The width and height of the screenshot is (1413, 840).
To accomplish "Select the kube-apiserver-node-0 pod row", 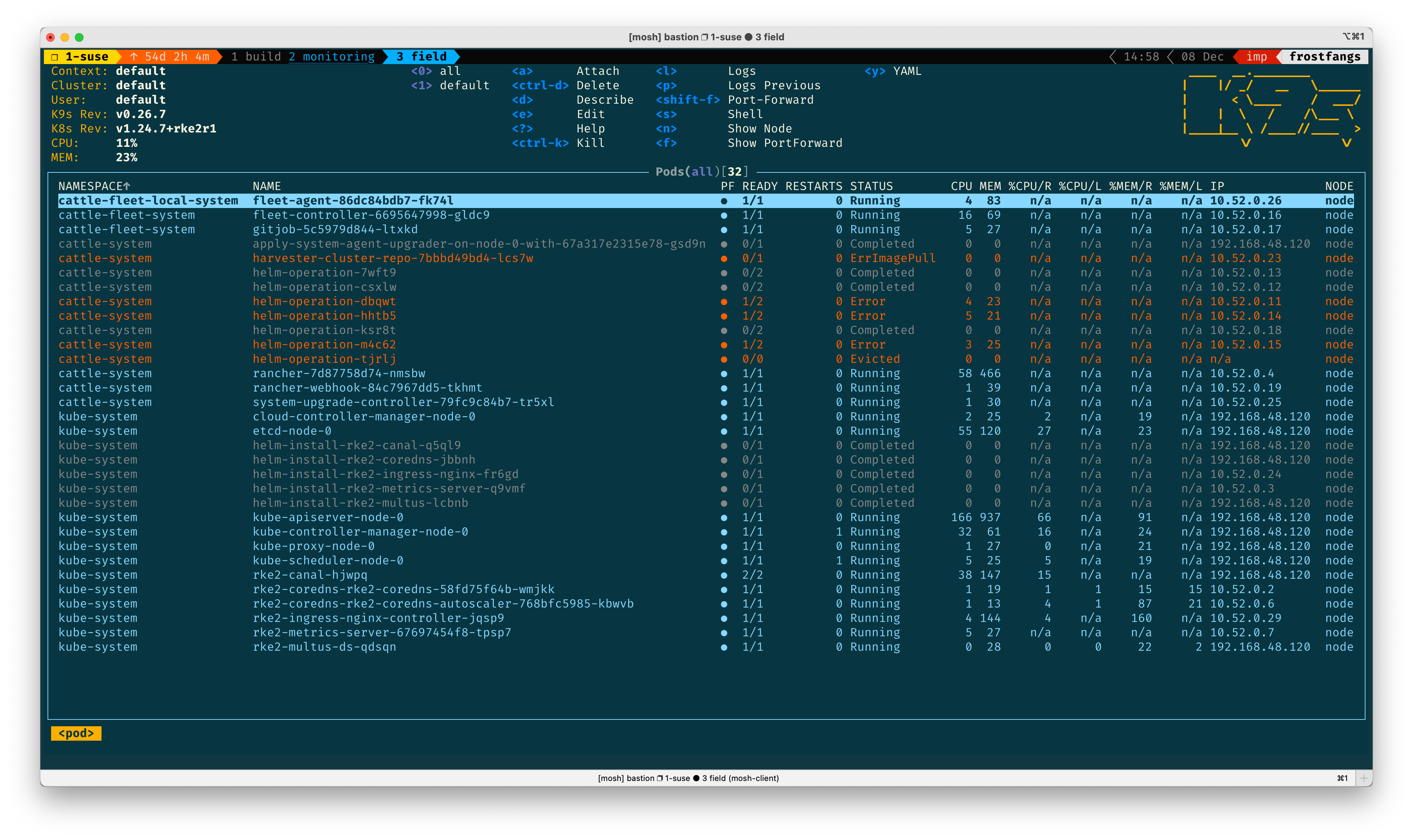I will coord(328,518).
